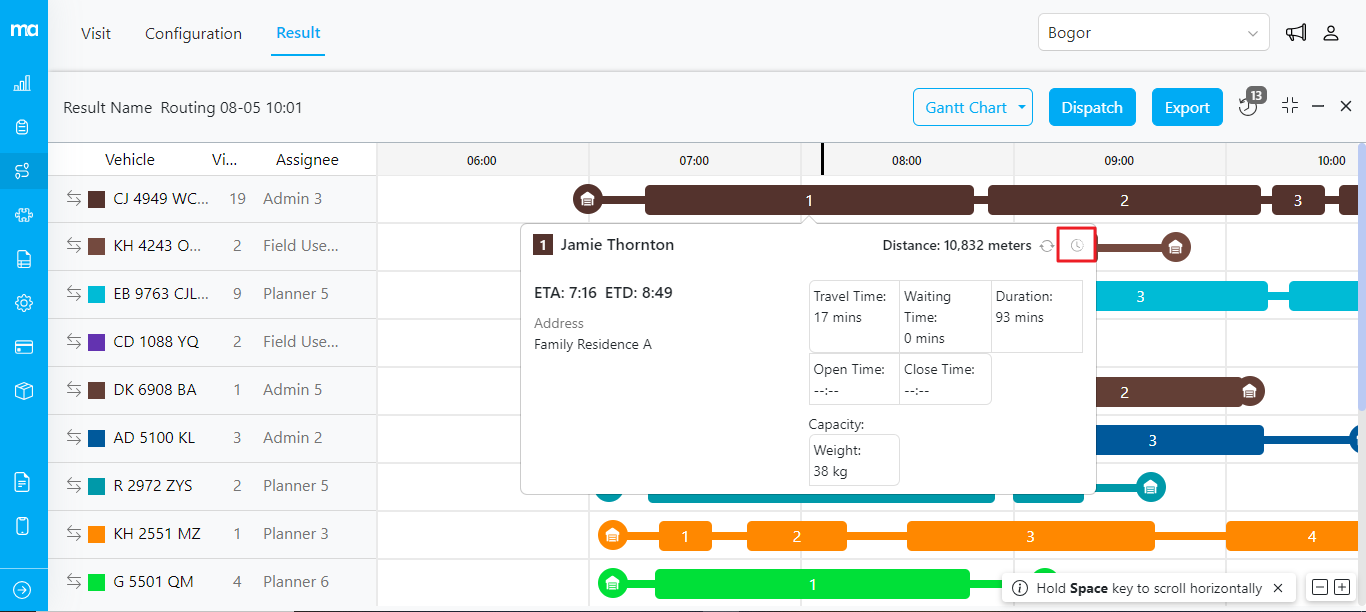The height and width of the screenshot is (612, 1366).
Task: Go to the Visit tab
Action: pyautogui.click(x=96, y=33)
